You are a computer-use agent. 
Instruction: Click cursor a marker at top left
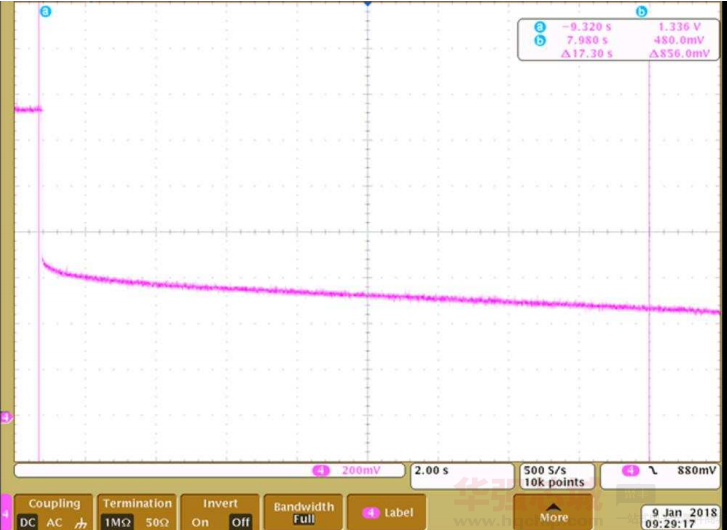click(x=44, y=12)
